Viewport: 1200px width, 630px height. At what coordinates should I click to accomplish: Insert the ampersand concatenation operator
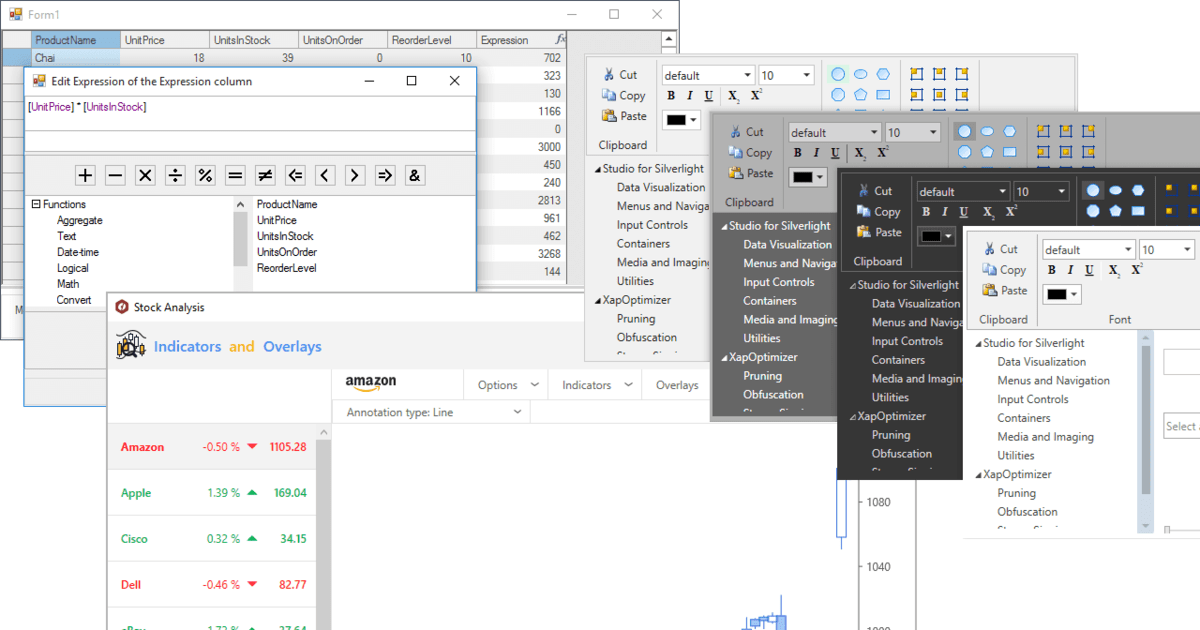(415, 176)
